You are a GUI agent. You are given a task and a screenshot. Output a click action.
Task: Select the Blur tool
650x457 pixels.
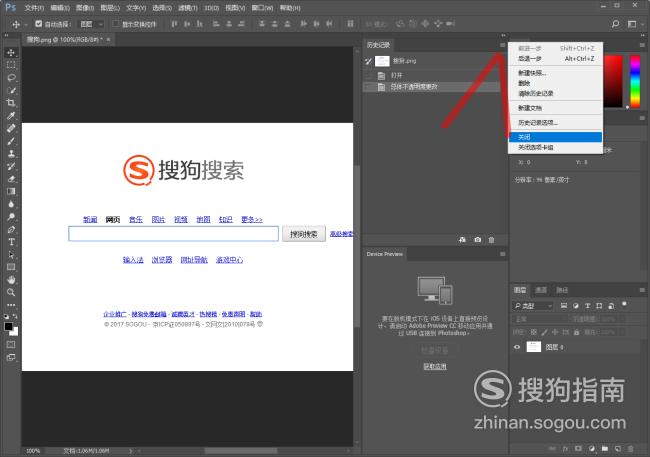point(11,204)
